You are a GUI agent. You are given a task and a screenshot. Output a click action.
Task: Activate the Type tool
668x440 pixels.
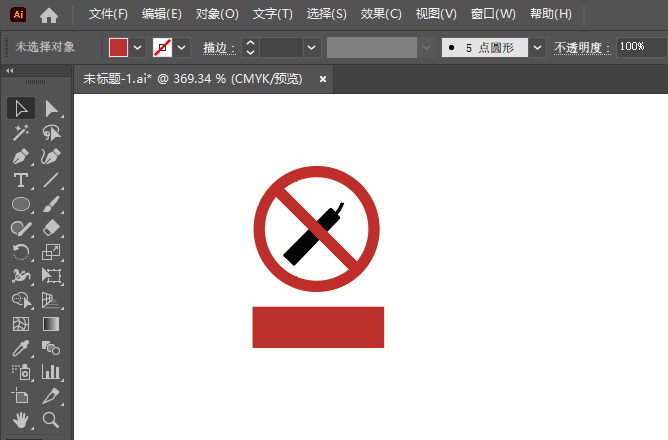(x=21, y=181)
